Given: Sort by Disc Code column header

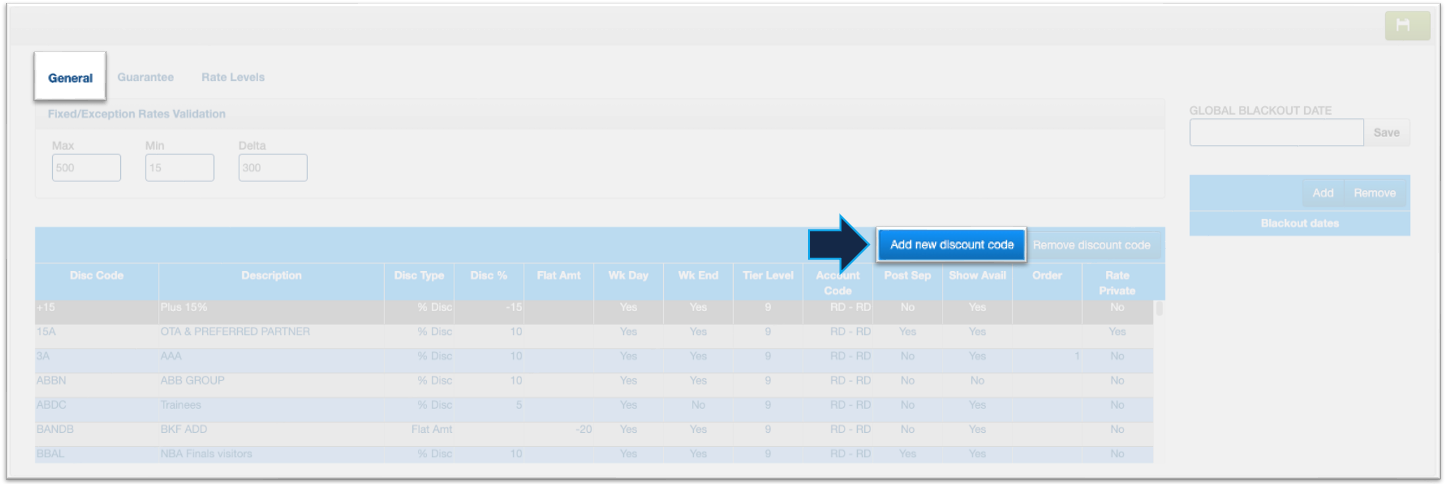Looking at the screenshot, I should [97, 276].
